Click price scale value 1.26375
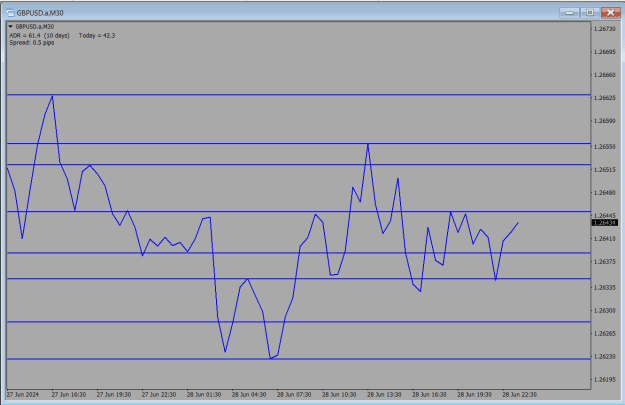This screenshot has width=625, height=405. tap(605, 262)
